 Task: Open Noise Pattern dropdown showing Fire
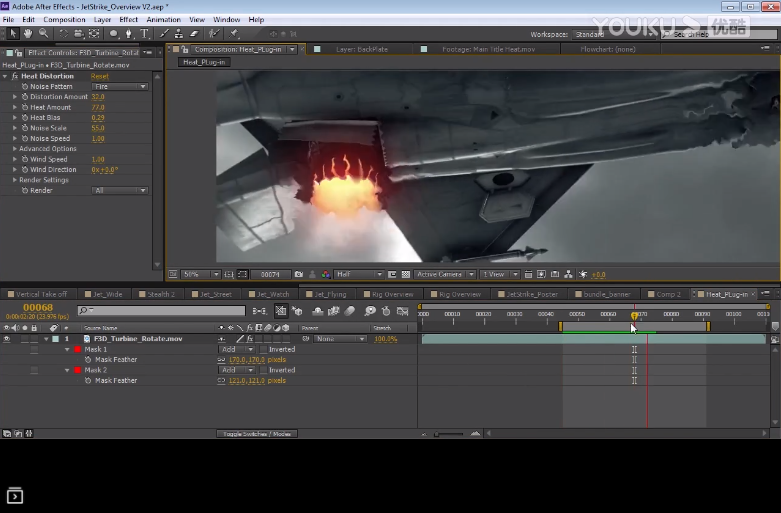(120, 87)
